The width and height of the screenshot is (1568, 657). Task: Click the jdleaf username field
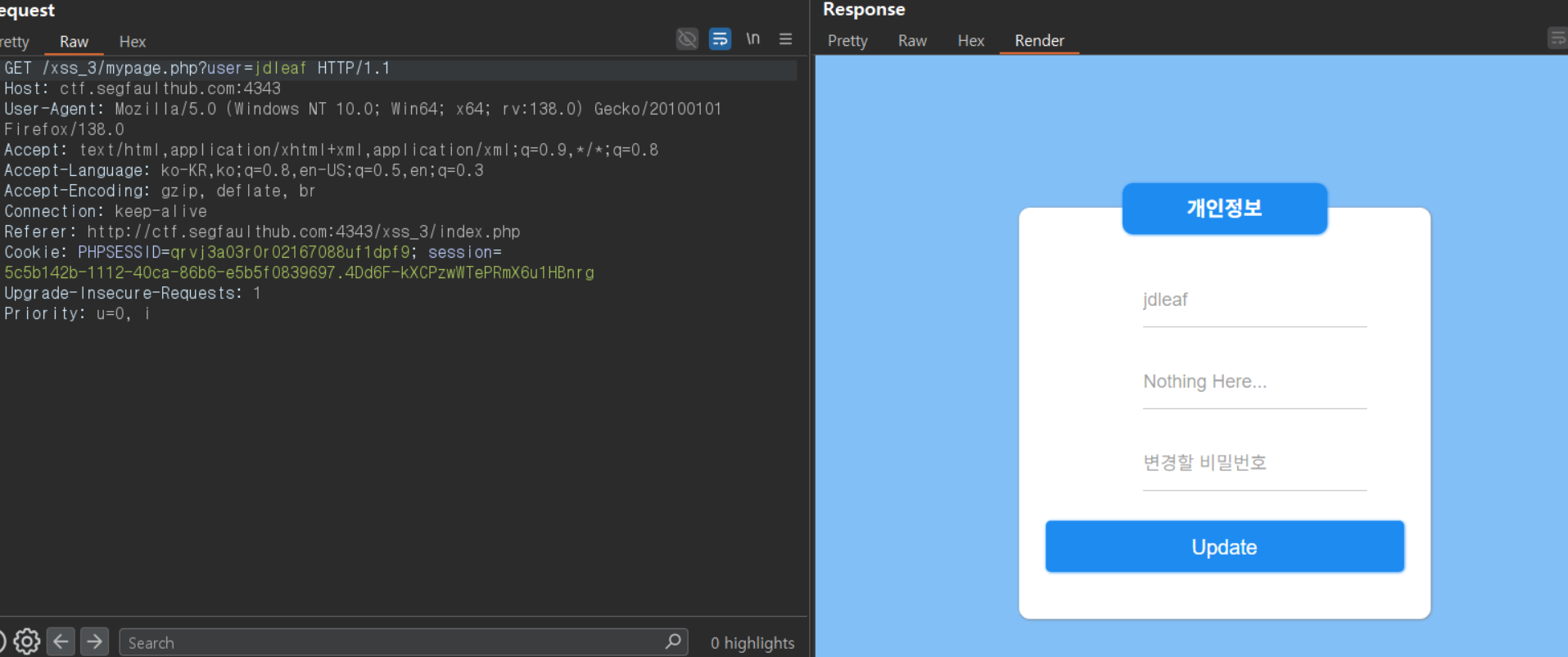click(x=1254, y=300)
